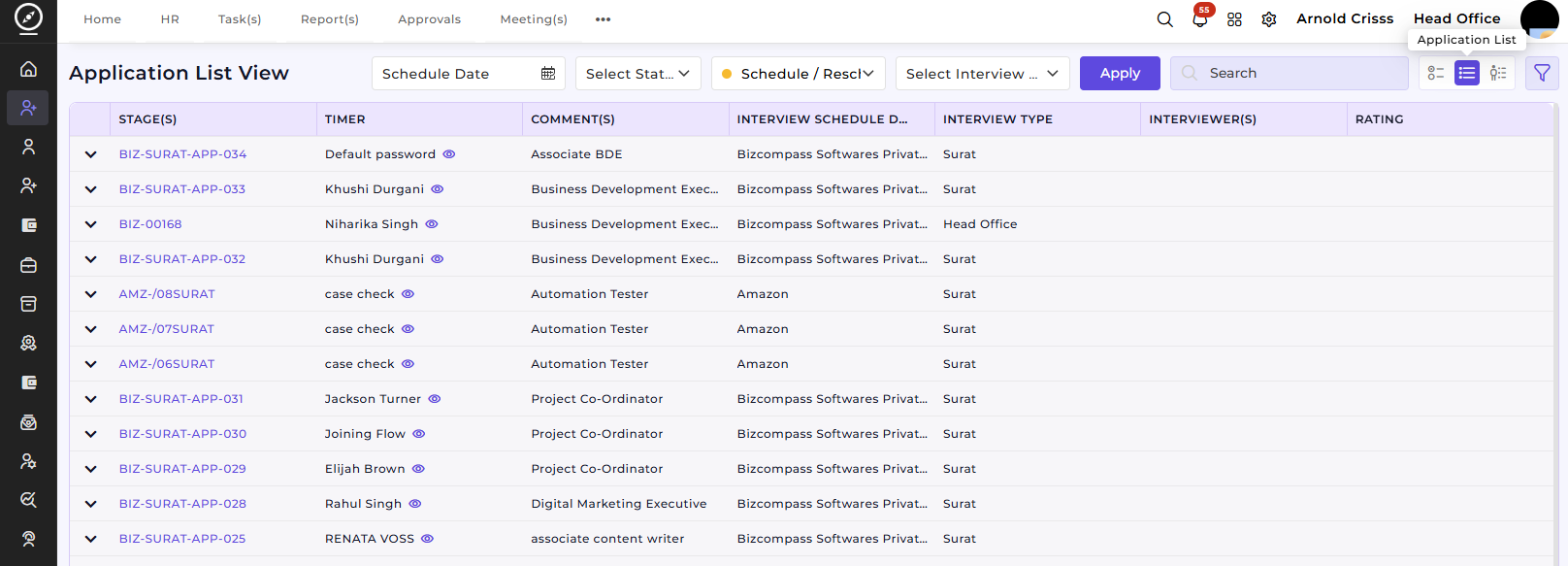Open application link BIZ-SURAT-APP-029
This screenshot has width=1568, height=566.
tap(182, 469)
